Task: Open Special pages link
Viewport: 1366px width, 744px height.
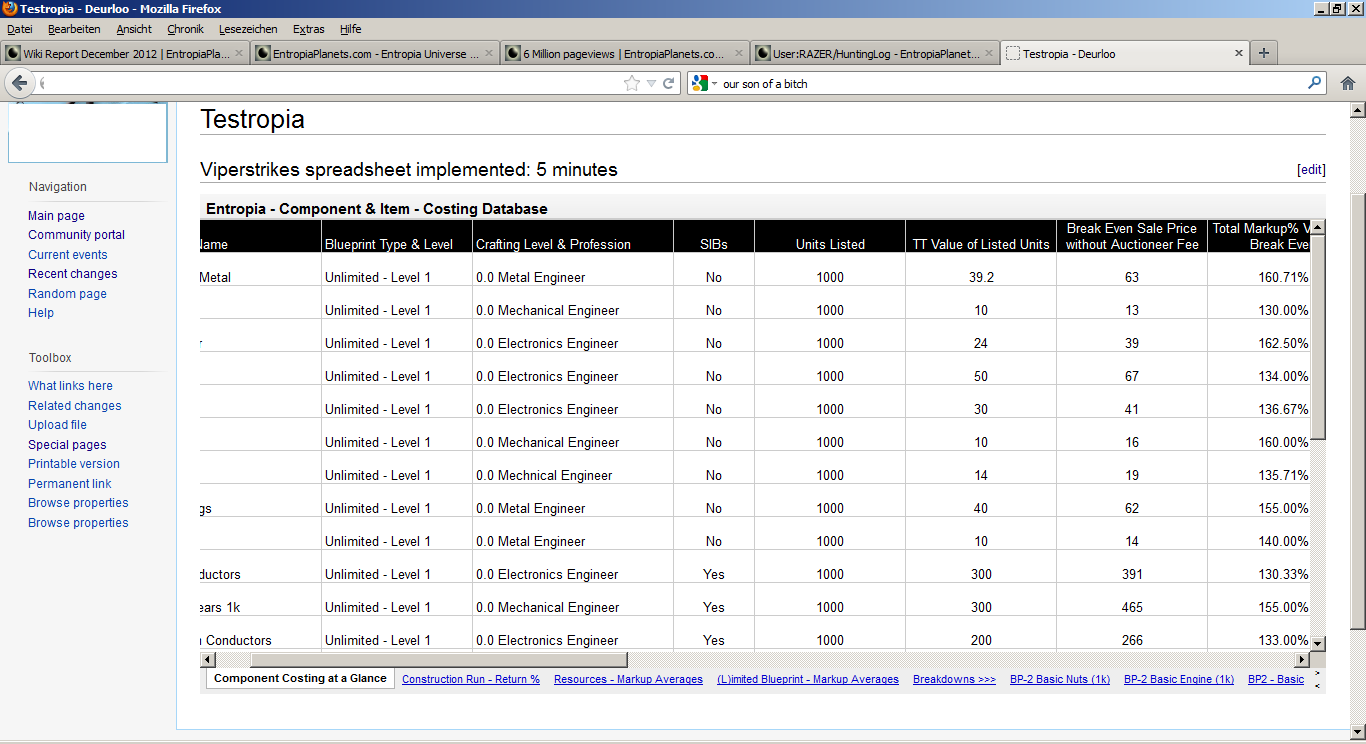Action: coord(67,445)
